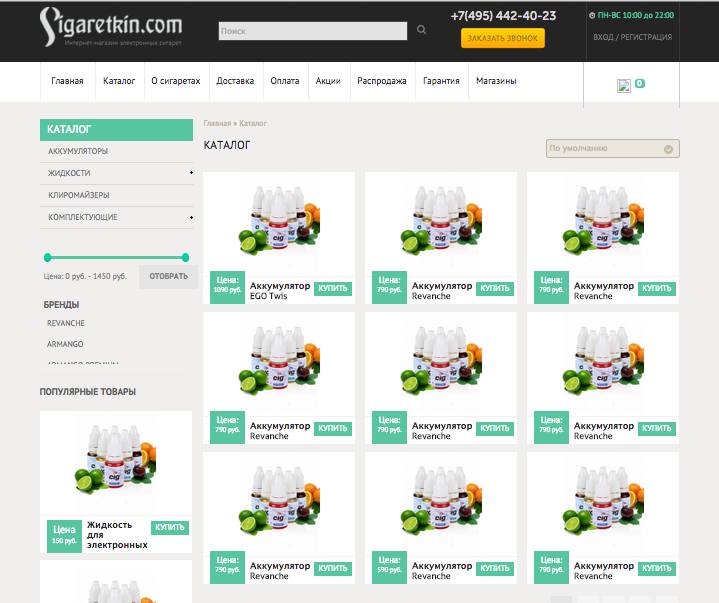Viewport: 719px width, 603px height.
Task: Select the Armango brand filter
Action: click(x=65, y=344)
